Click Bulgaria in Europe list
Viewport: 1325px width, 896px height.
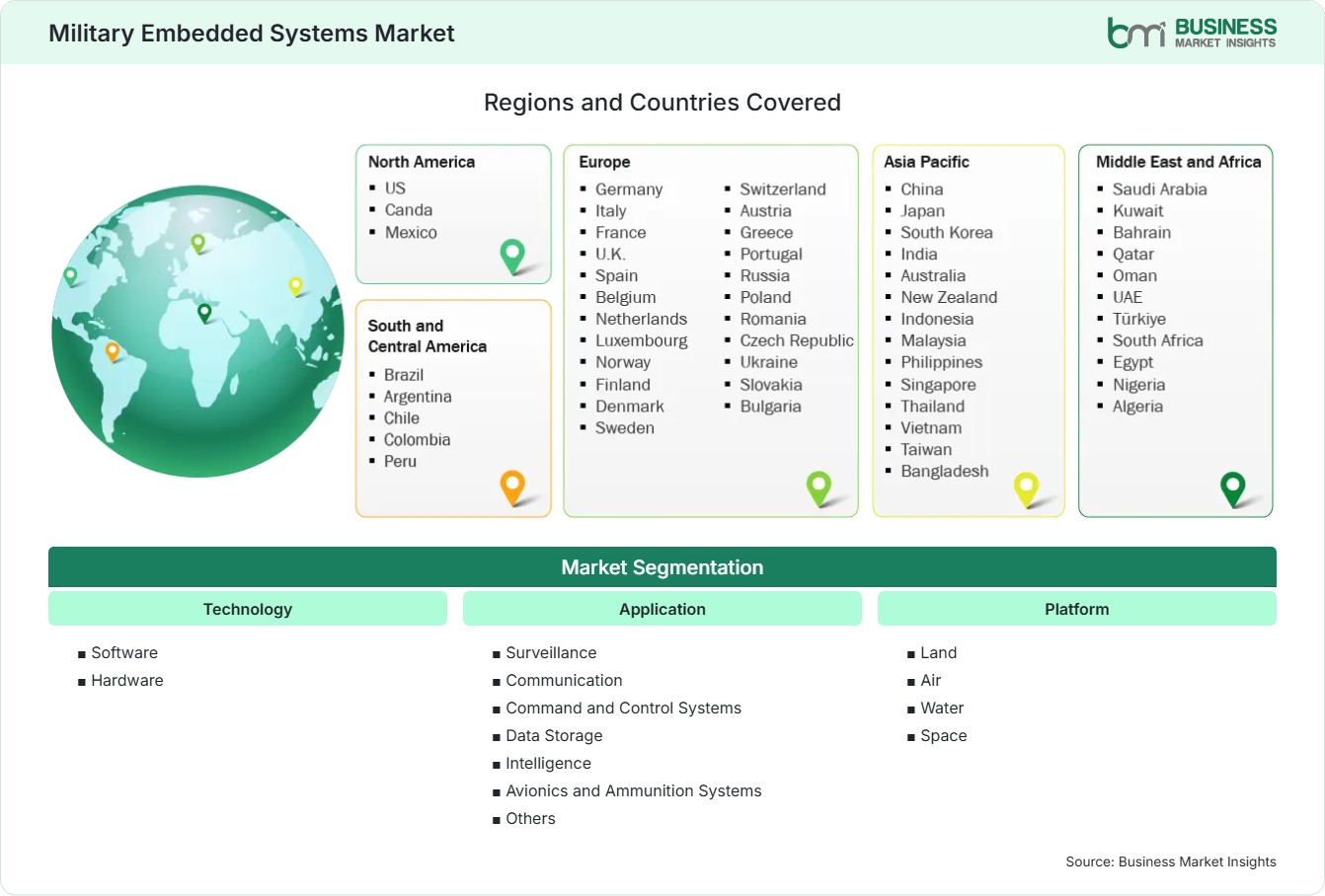(x=771, y=407)
